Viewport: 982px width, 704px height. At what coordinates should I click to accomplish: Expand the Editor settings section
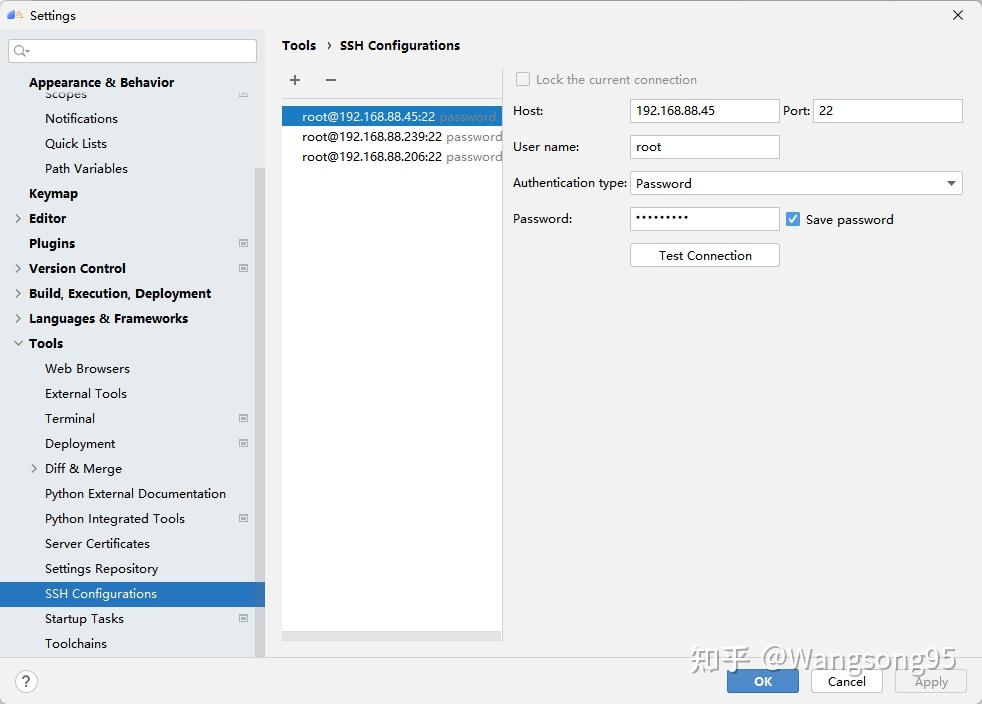tap(18, 218)
